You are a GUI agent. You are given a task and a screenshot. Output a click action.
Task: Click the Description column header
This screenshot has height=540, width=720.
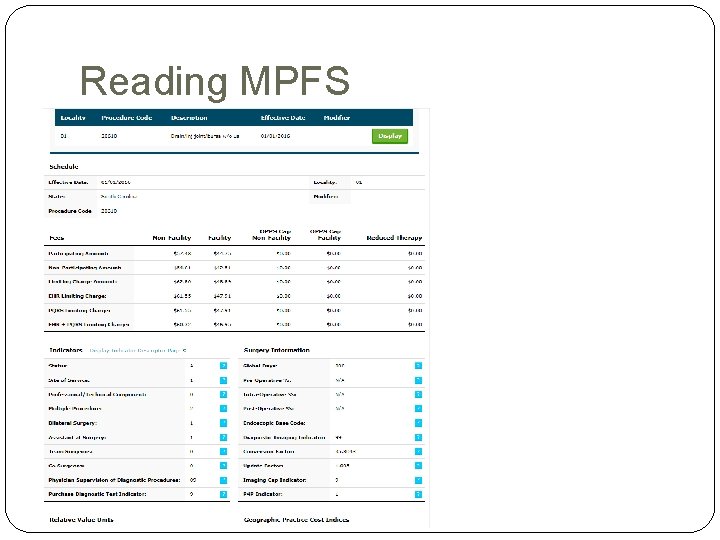click(189, 118)
